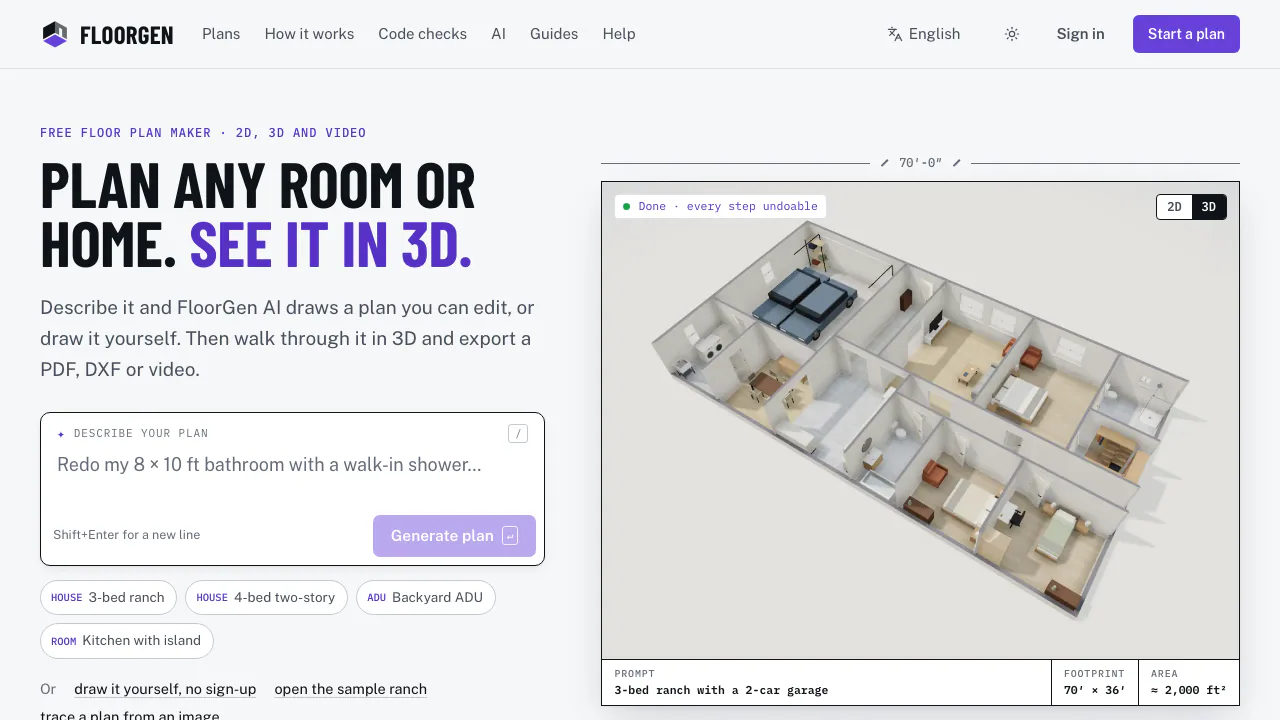The image size is (1280, 720).
Task: Click the Generate plan button
Action: coord(454,536)
